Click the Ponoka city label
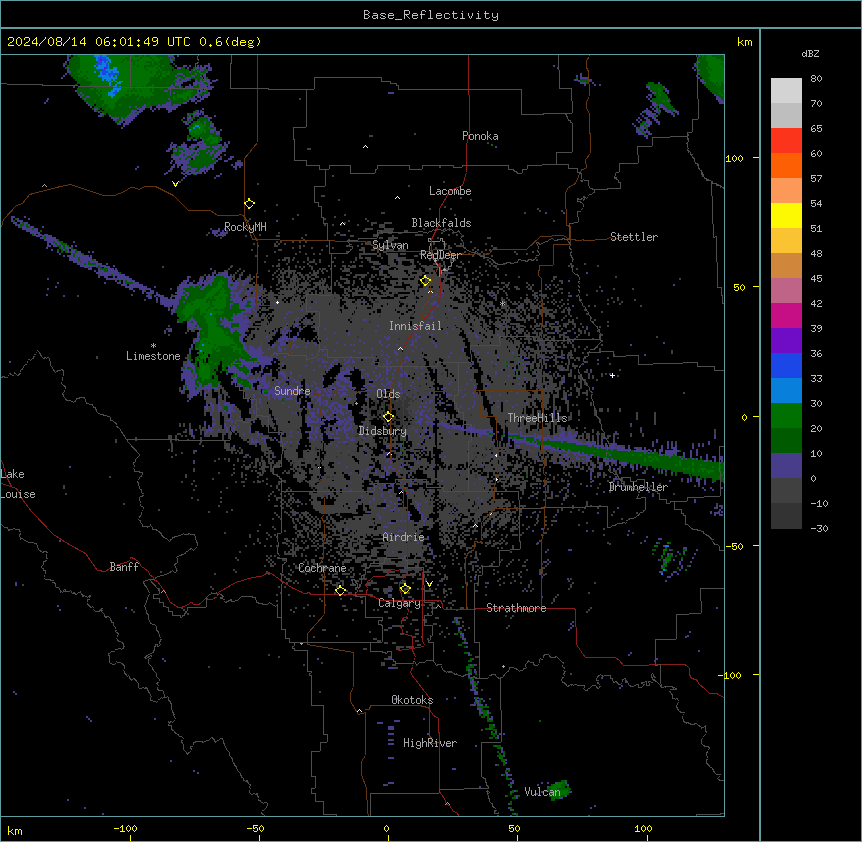This screenshot has height=842, width=862. click(x=480, y=136)
